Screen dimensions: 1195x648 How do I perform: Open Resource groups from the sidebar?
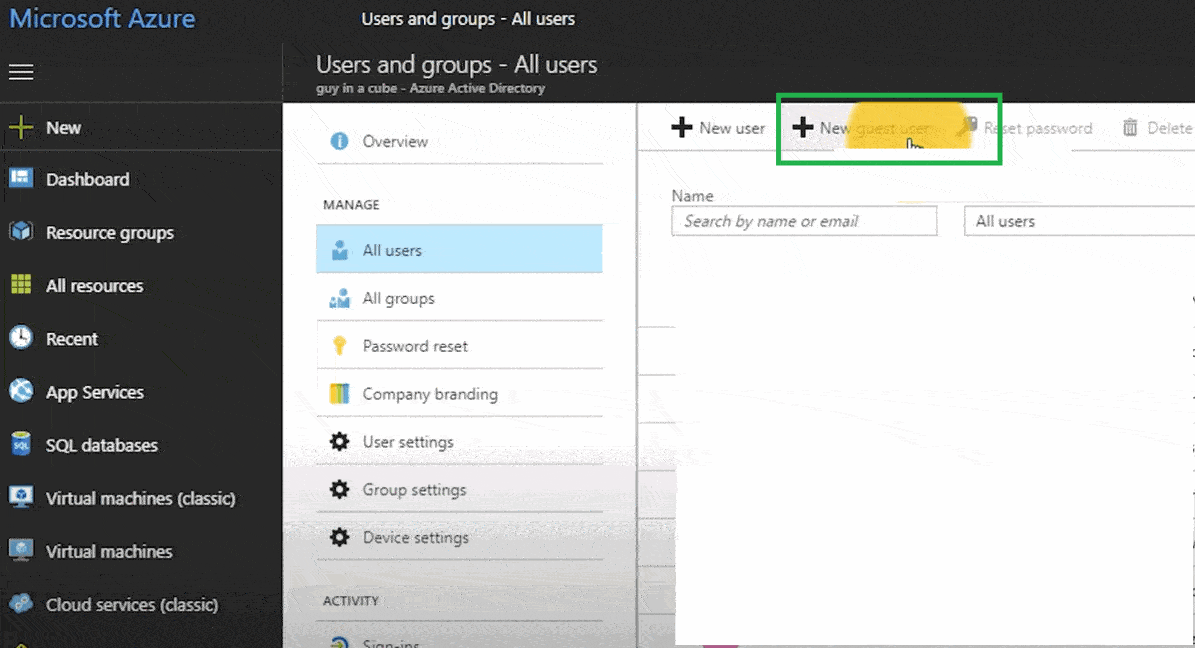click(110, 233)
